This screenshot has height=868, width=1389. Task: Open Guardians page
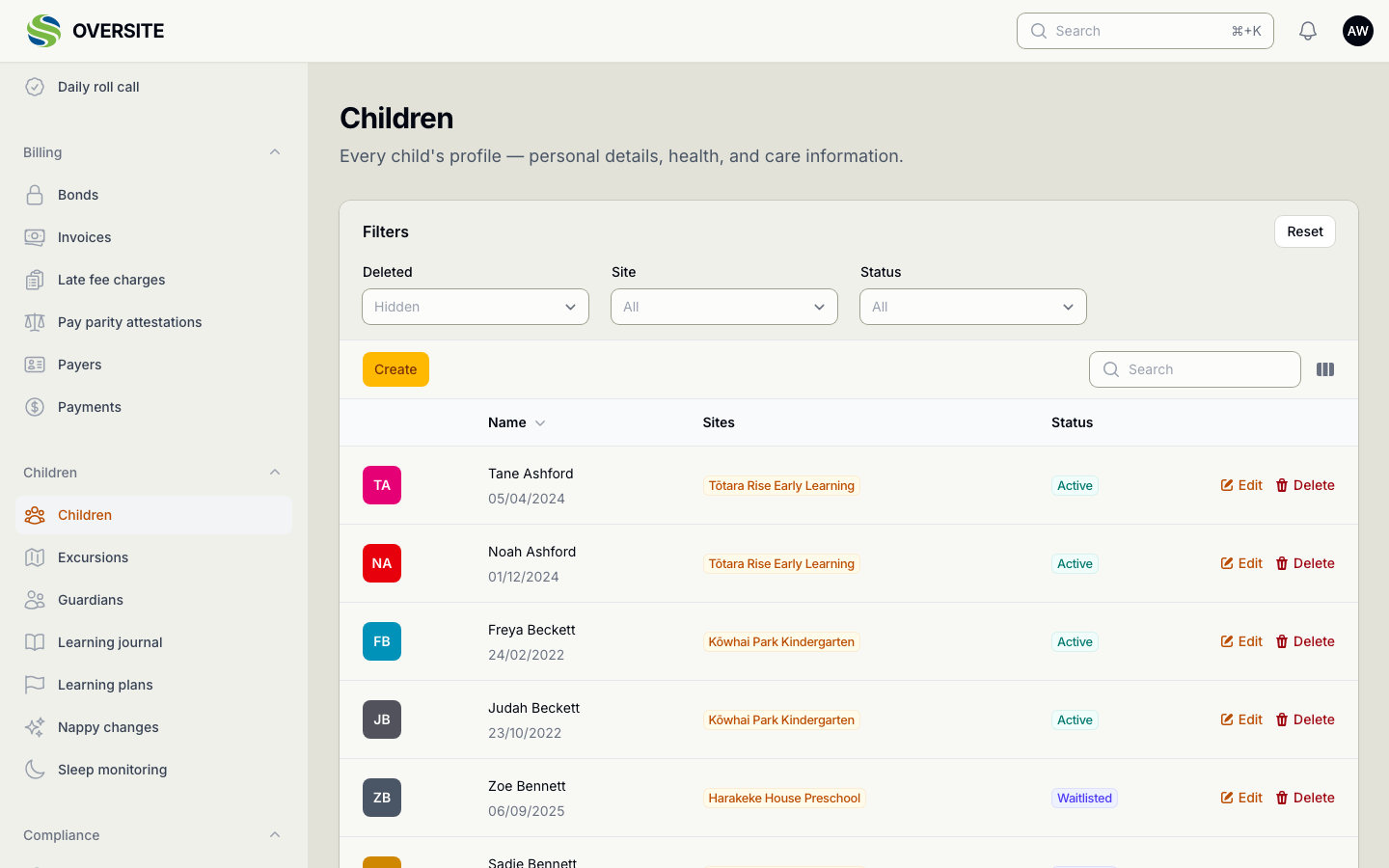(154, 600)
